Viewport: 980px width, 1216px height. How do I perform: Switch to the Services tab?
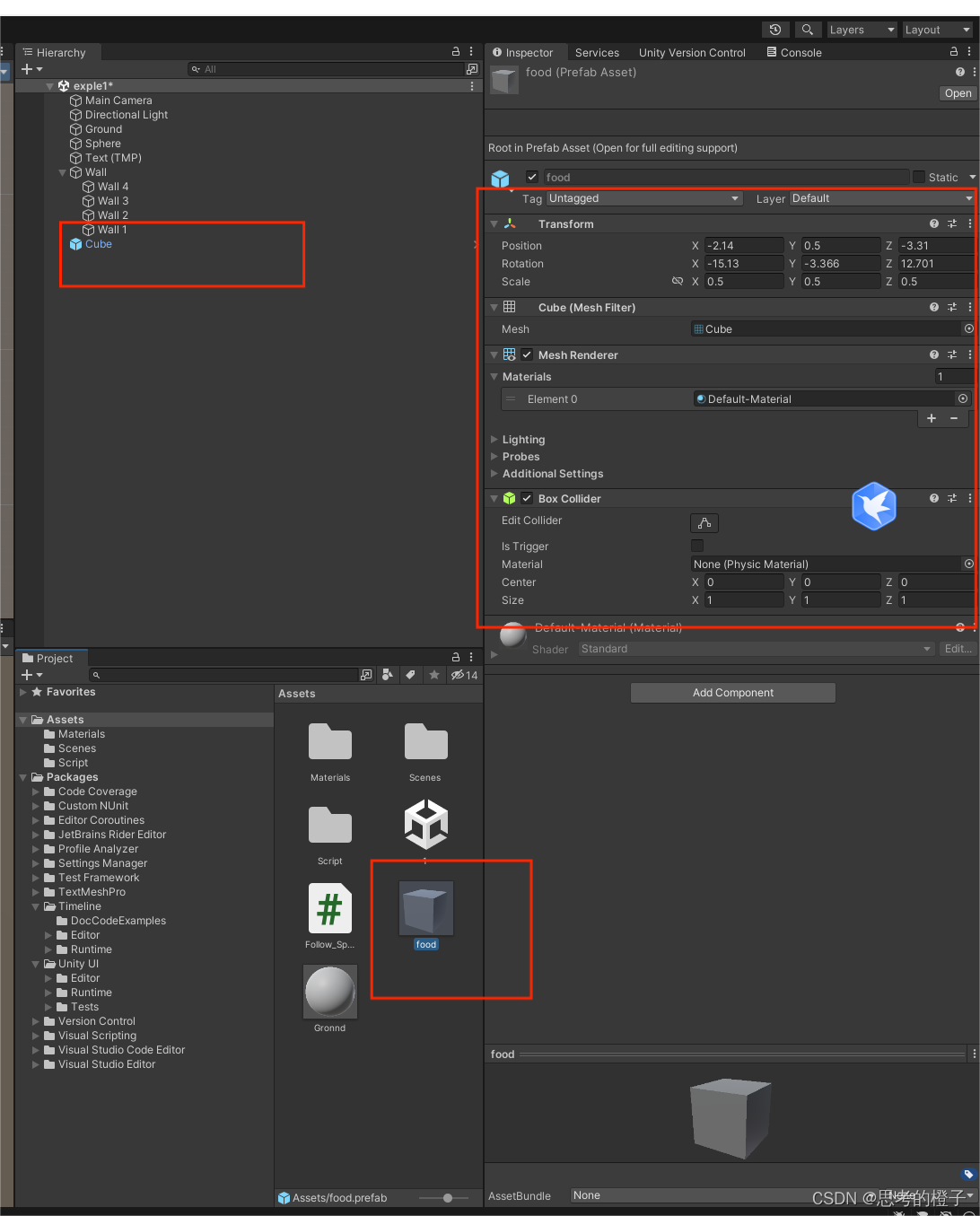tap(597, 53)
